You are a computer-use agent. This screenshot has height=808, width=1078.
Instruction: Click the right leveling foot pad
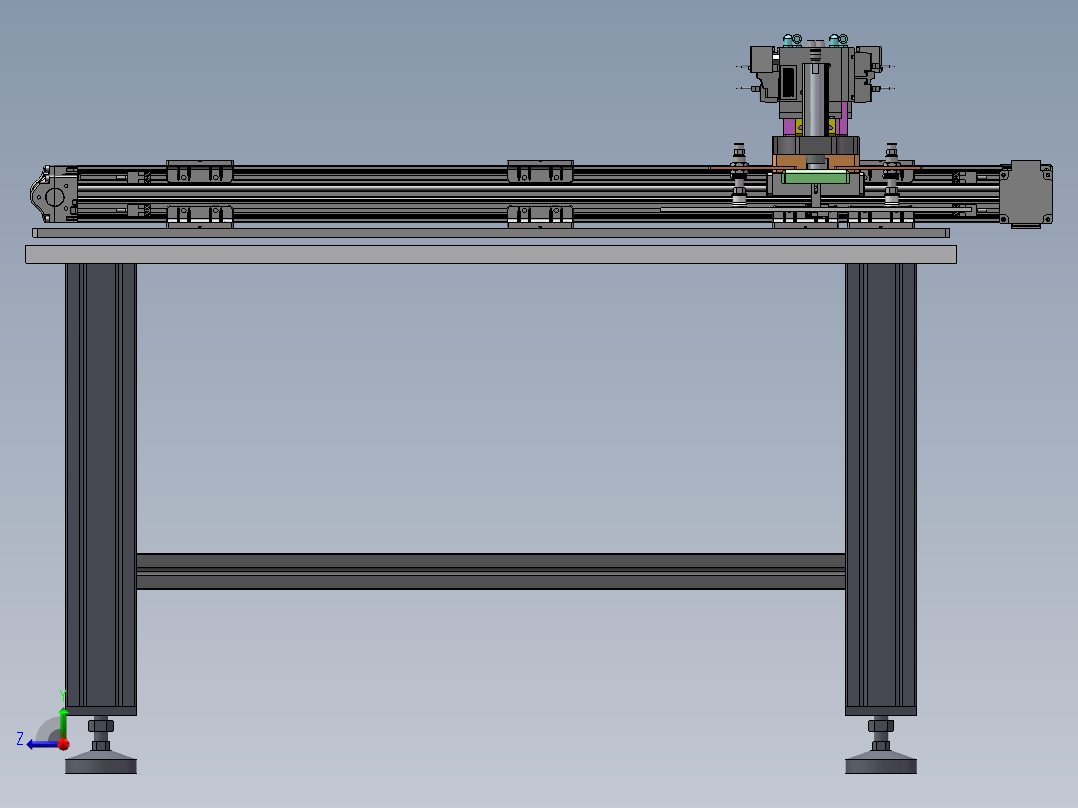(x=880, y=765)
